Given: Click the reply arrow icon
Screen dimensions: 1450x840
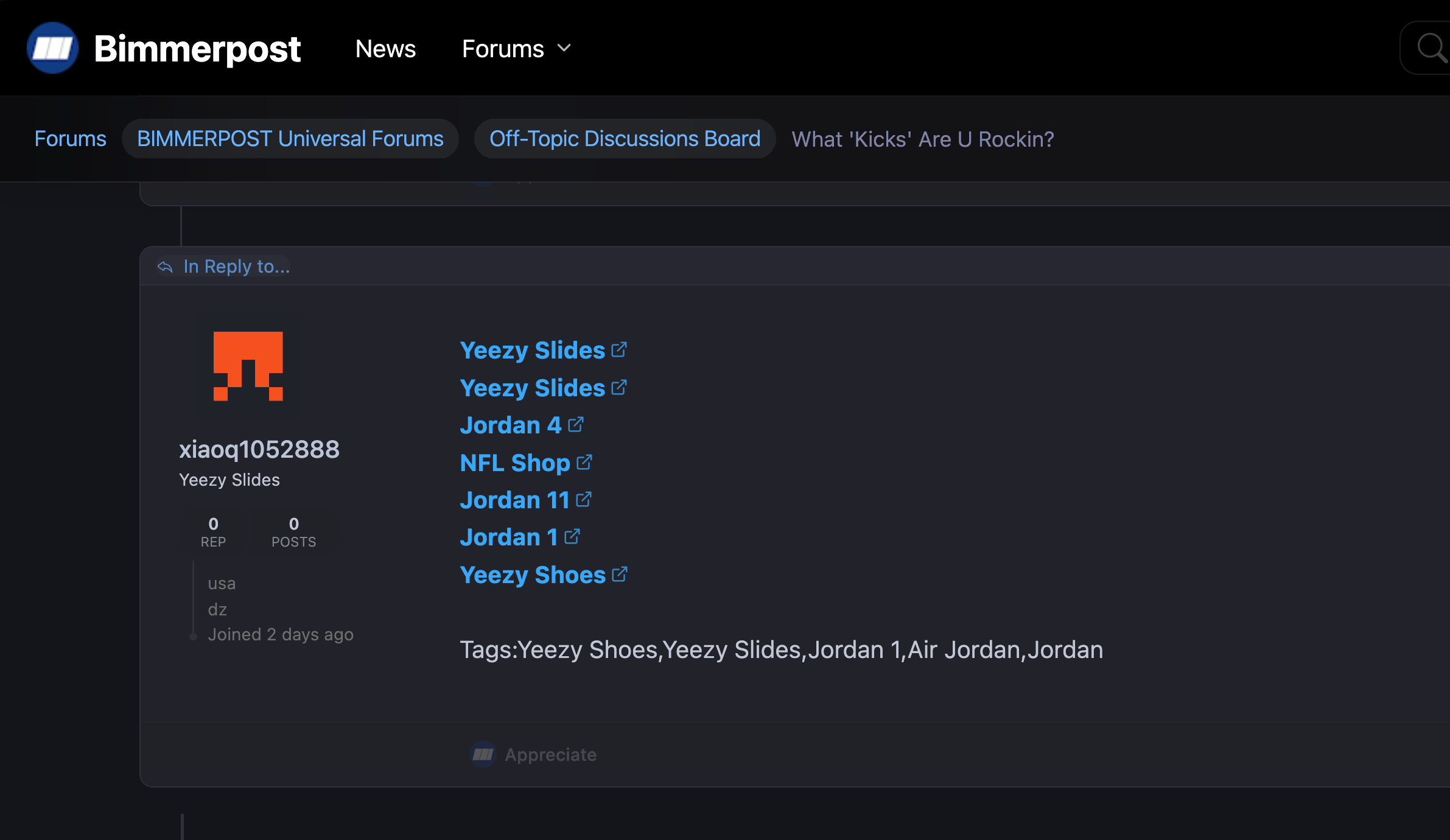Looking at the screenshot, I should 165,267.
